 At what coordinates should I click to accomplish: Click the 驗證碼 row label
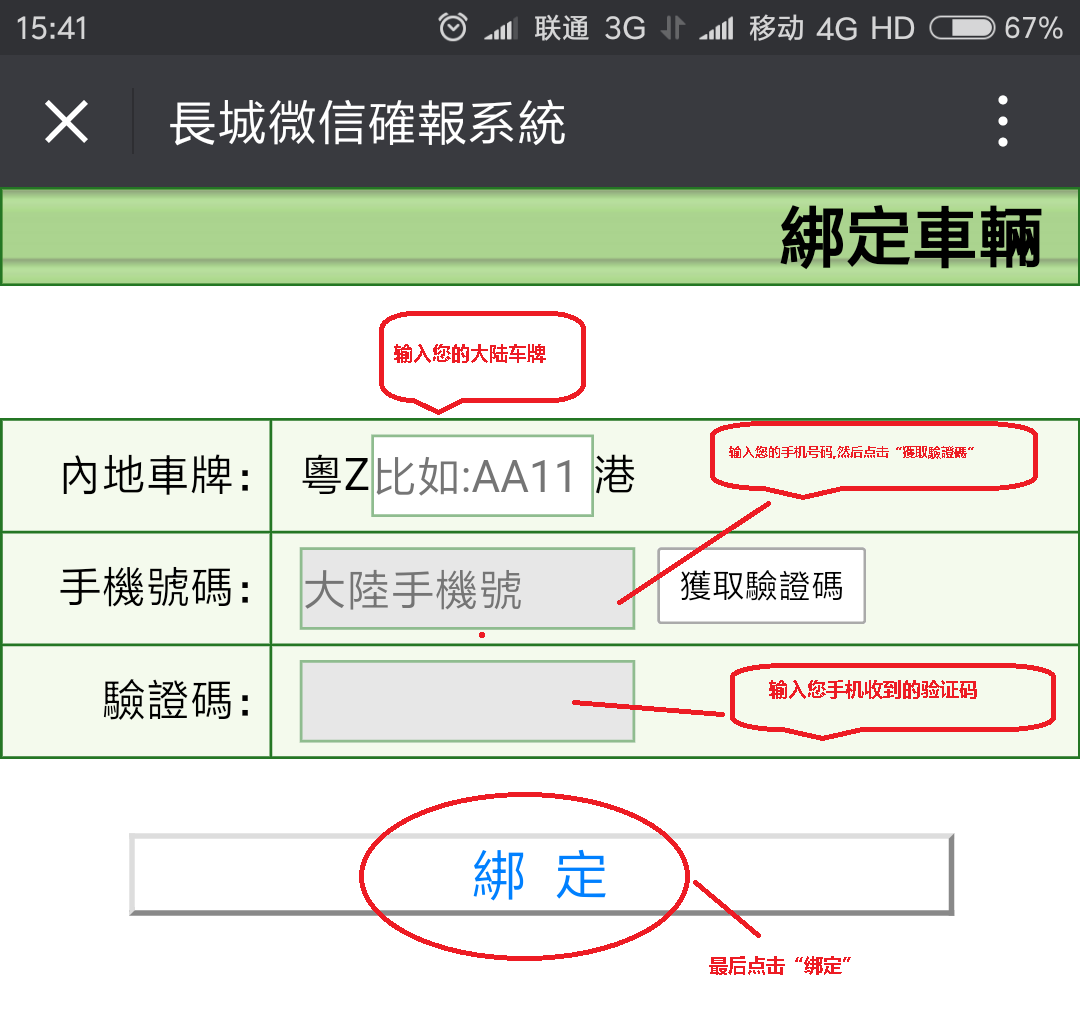point(177,700)
